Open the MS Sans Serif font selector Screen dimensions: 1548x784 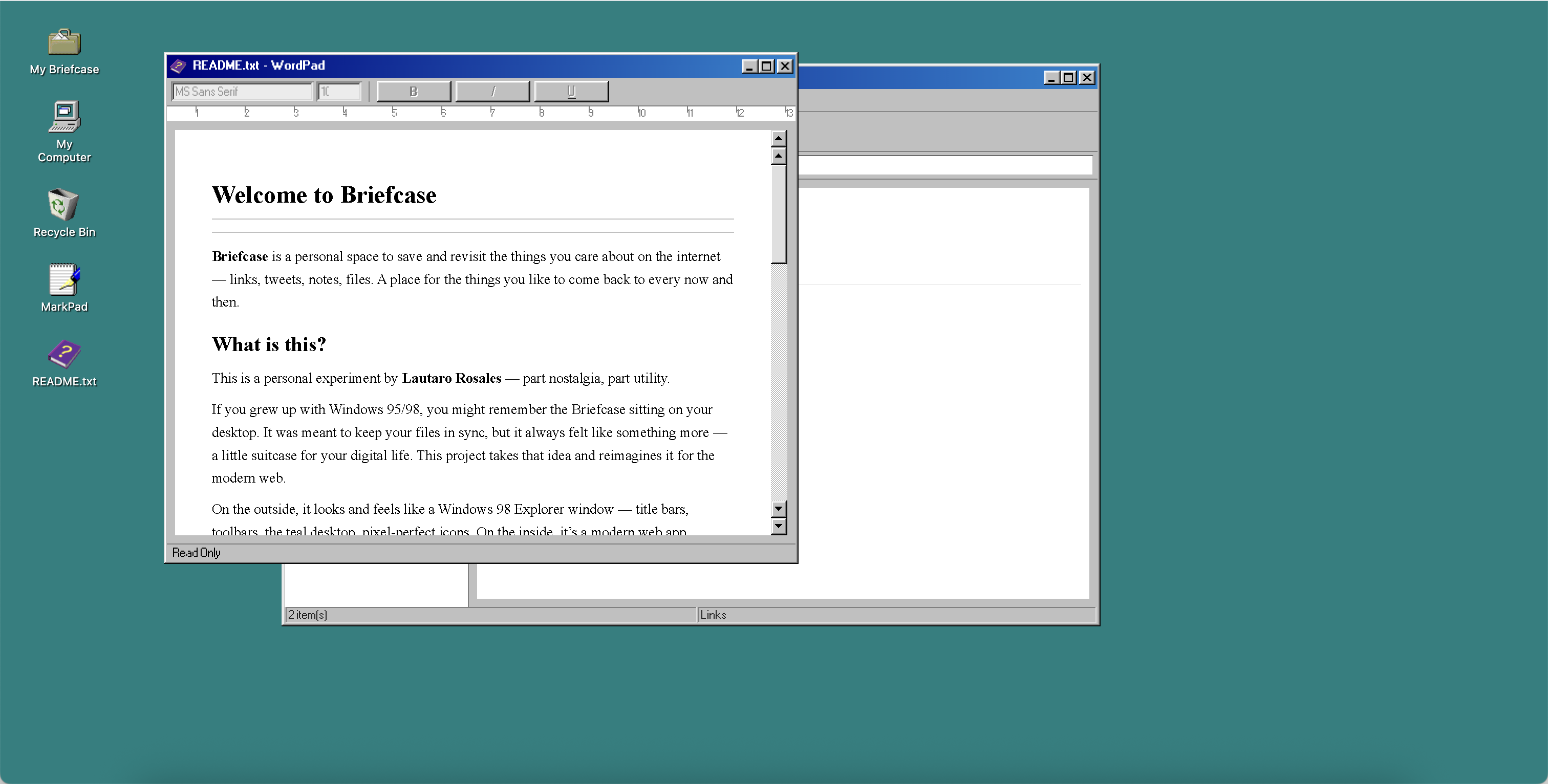(x=242, y=91)
